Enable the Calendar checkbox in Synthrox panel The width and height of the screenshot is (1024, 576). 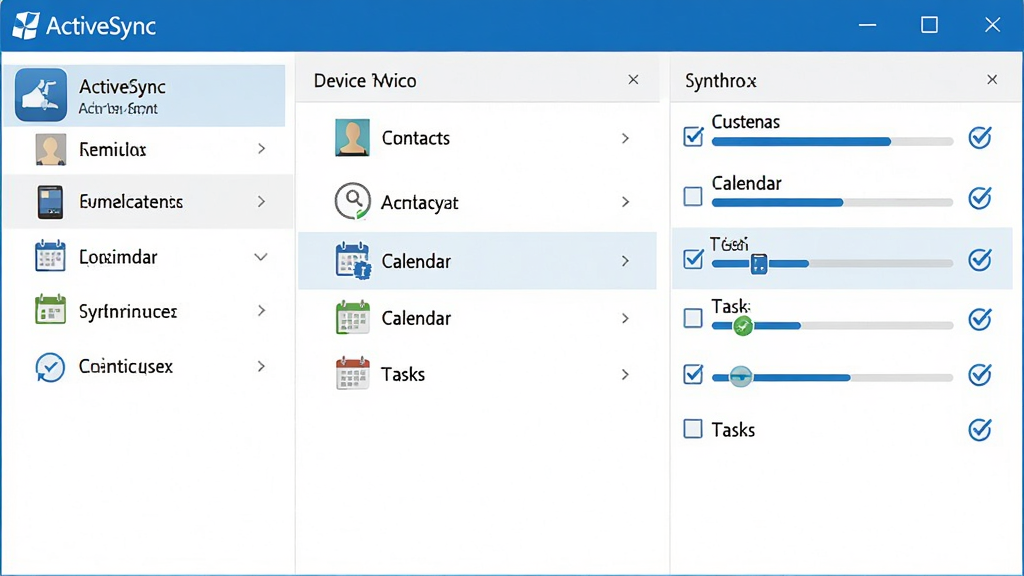click(x=693, y=197)
